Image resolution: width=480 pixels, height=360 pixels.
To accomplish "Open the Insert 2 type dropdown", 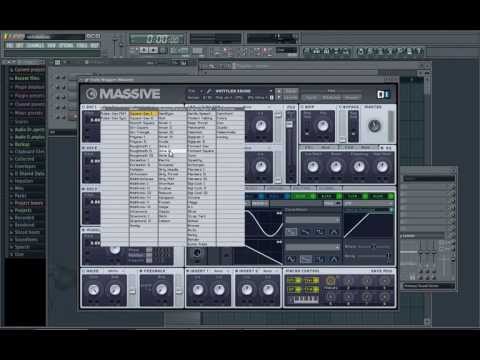I will 270,271.
